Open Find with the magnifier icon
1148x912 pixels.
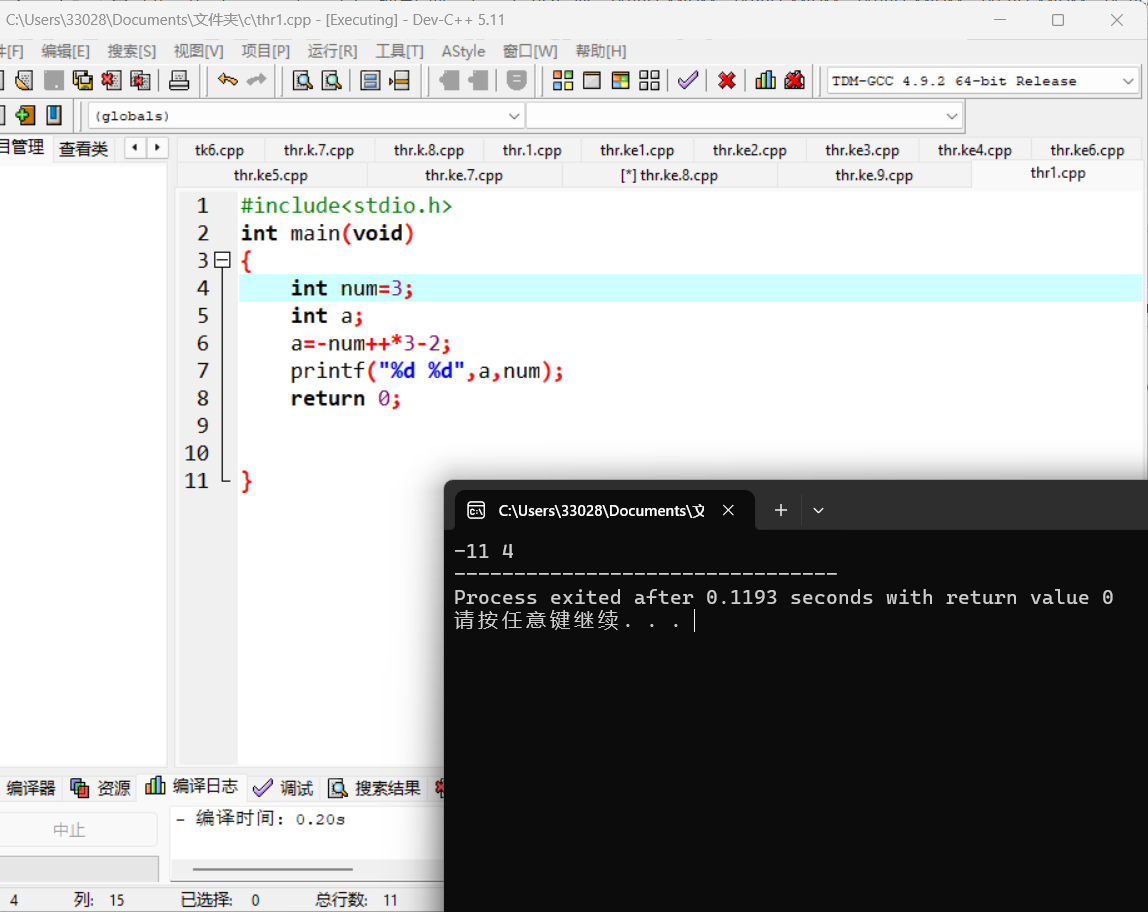(x=302, y=81)
